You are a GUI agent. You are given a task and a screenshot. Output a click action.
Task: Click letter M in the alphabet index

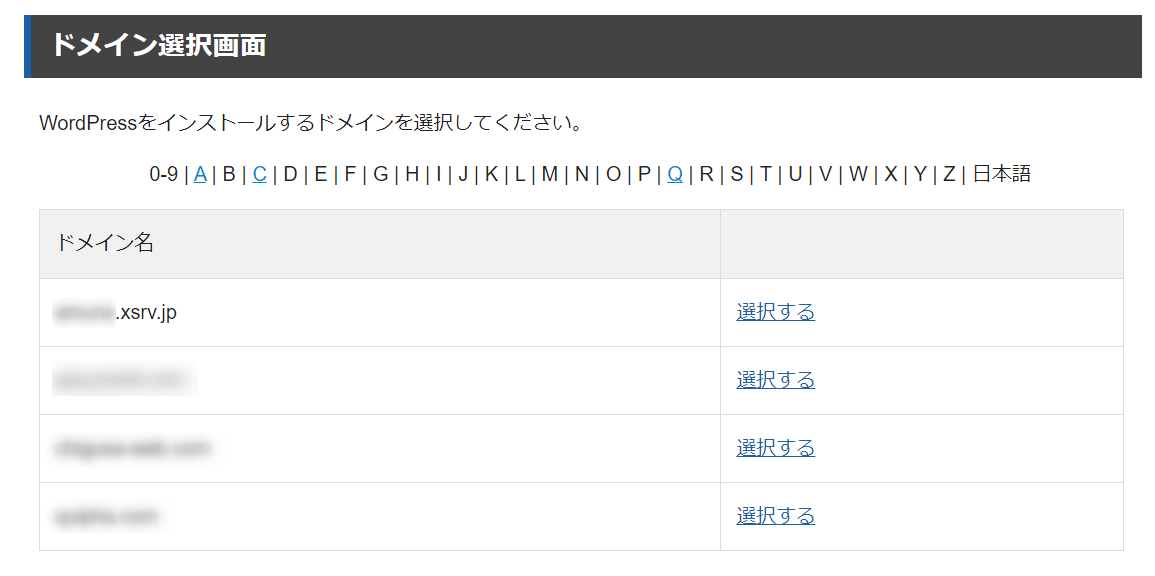pyautogui.click(x=550, y=175)
